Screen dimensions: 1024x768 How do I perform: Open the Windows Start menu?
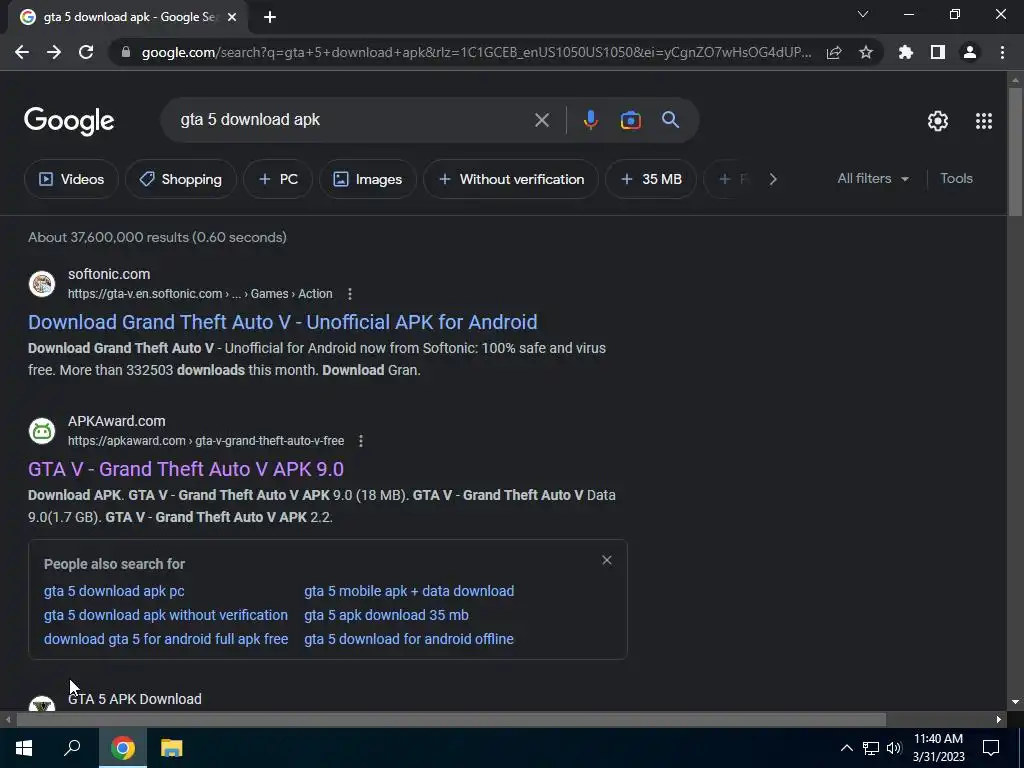[24, 748]
